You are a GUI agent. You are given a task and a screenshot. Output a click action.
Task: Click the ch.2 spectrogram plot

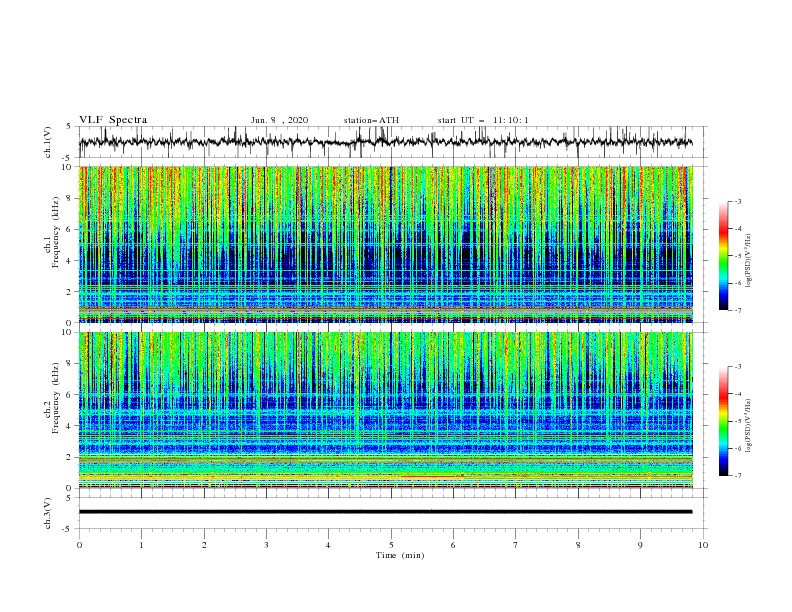385,410
